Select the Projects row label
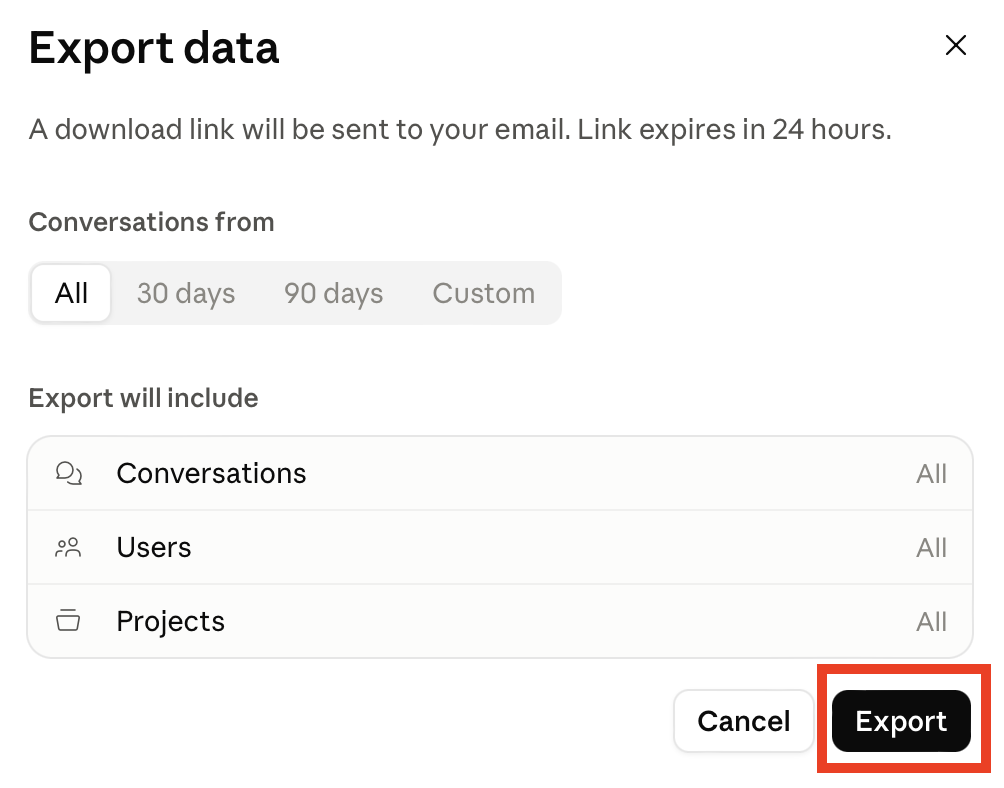Image resolution: width=1004 pixels, height=788 pixels. [171, 622]
